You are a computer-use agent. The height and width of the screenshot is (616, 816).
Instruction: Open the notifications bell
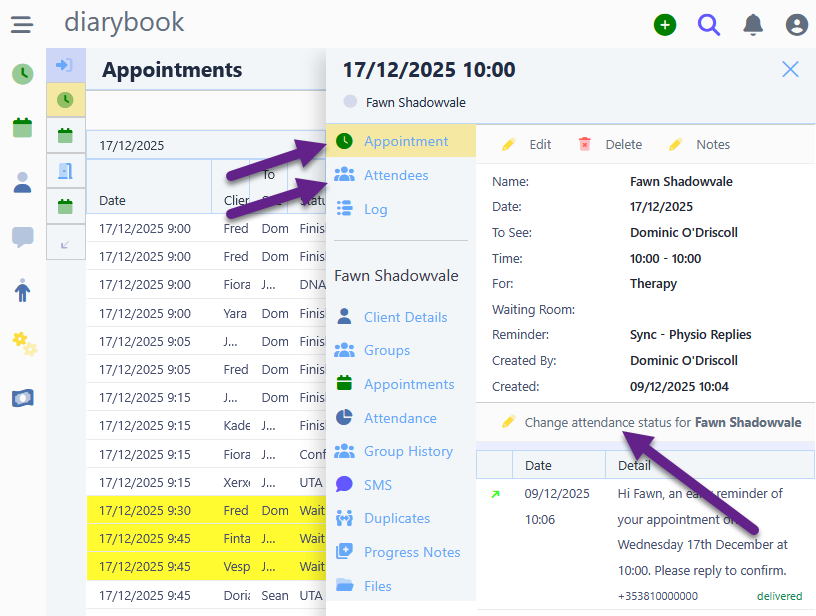coord(753,25)
